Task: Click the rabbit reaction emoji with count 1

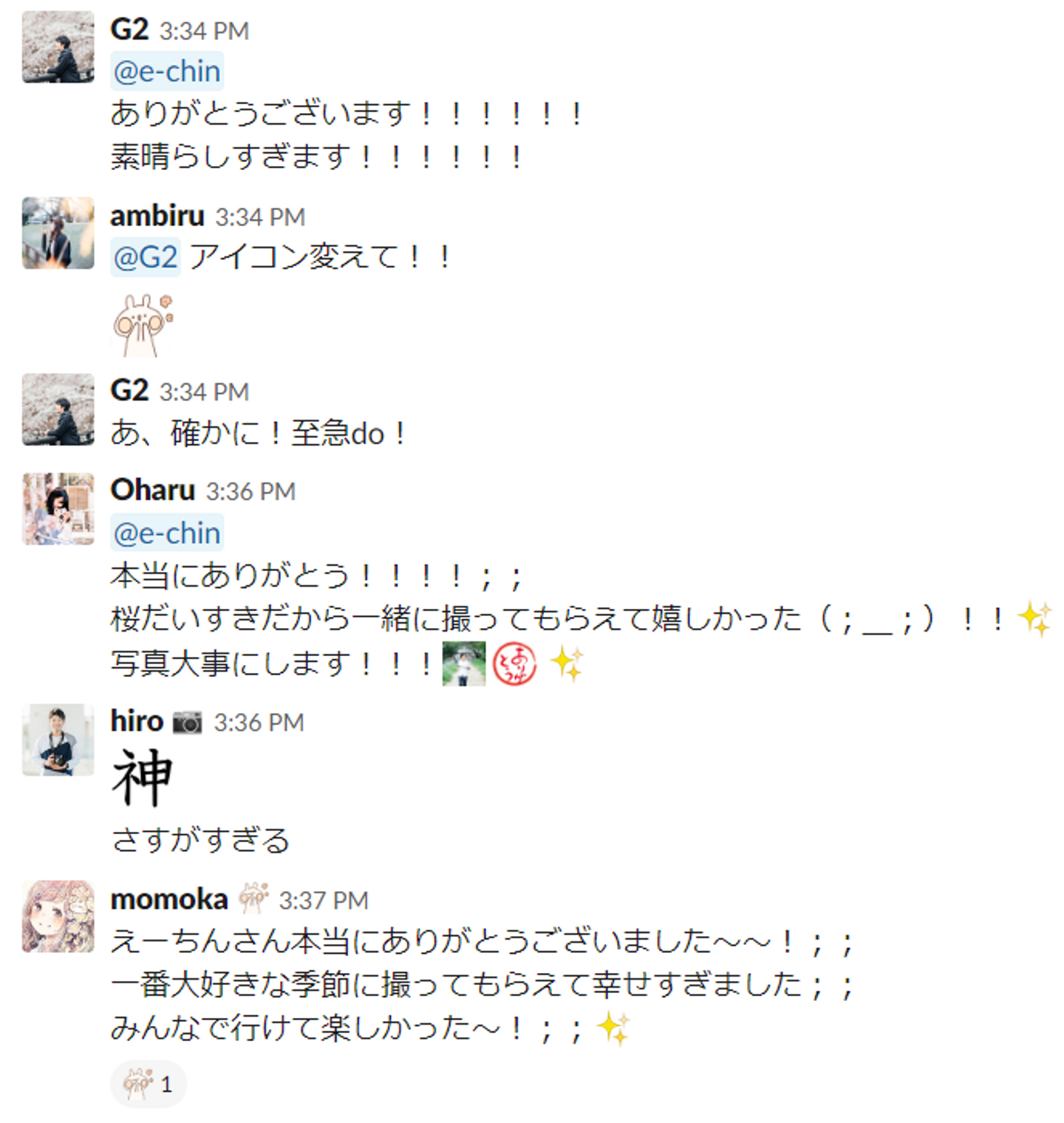Action: pos(148,1084)
